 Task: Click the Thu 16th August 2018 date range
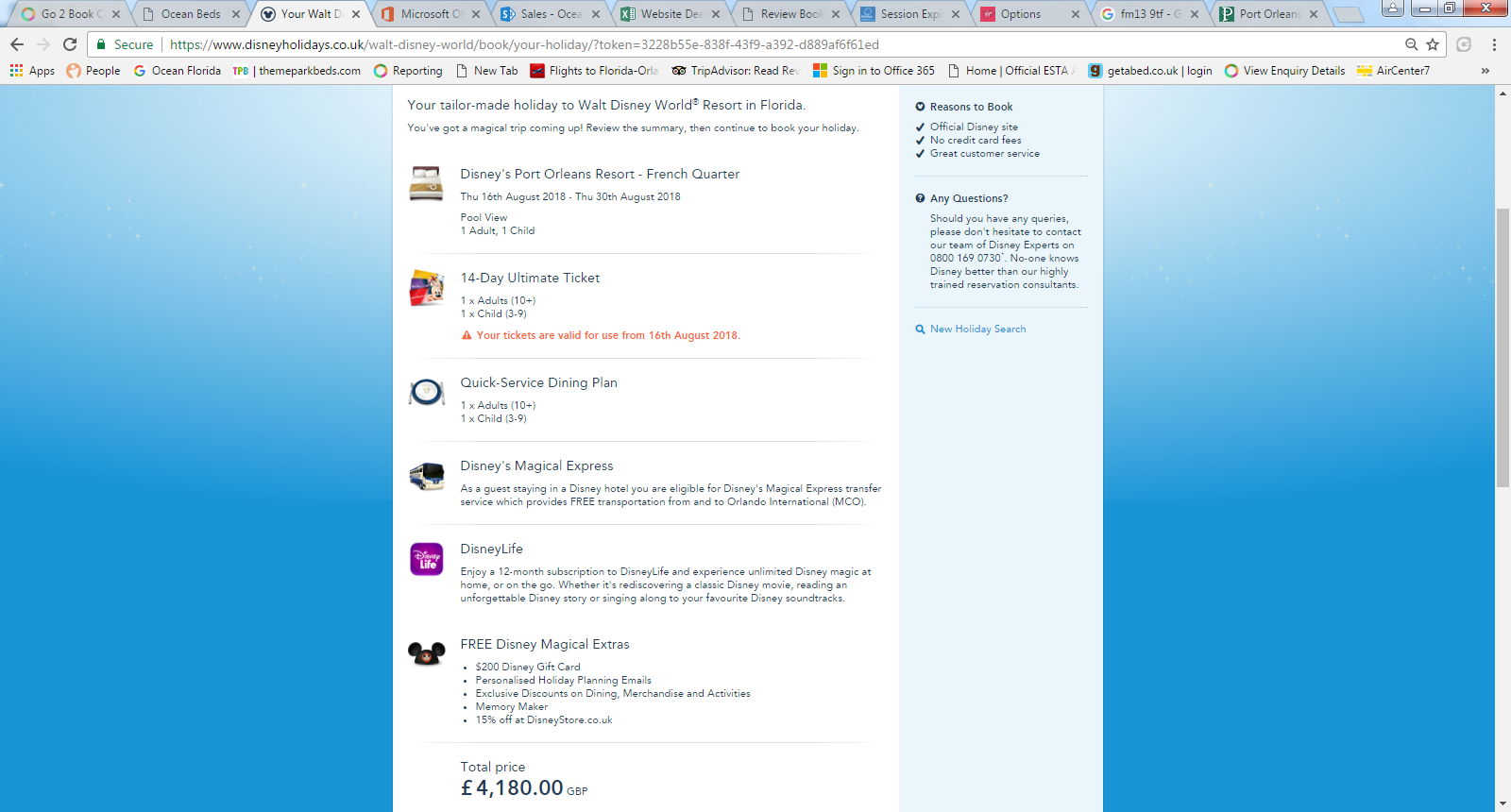[x=570, y=196]
